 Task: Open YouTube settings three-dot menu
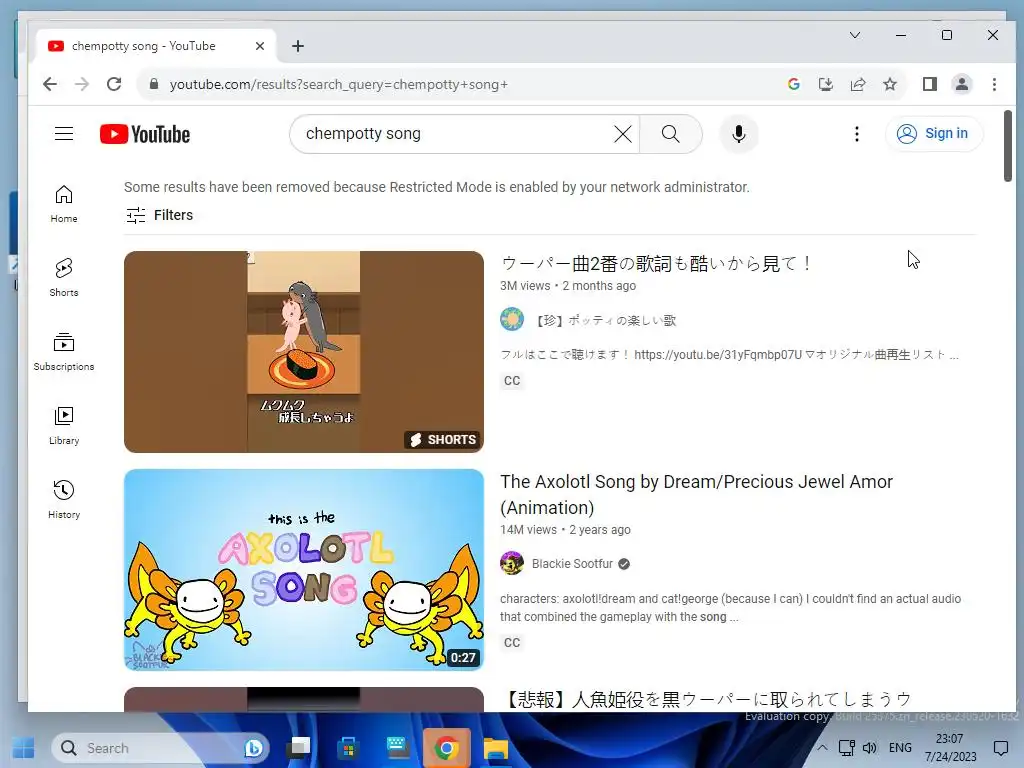[x=857, y=134]
